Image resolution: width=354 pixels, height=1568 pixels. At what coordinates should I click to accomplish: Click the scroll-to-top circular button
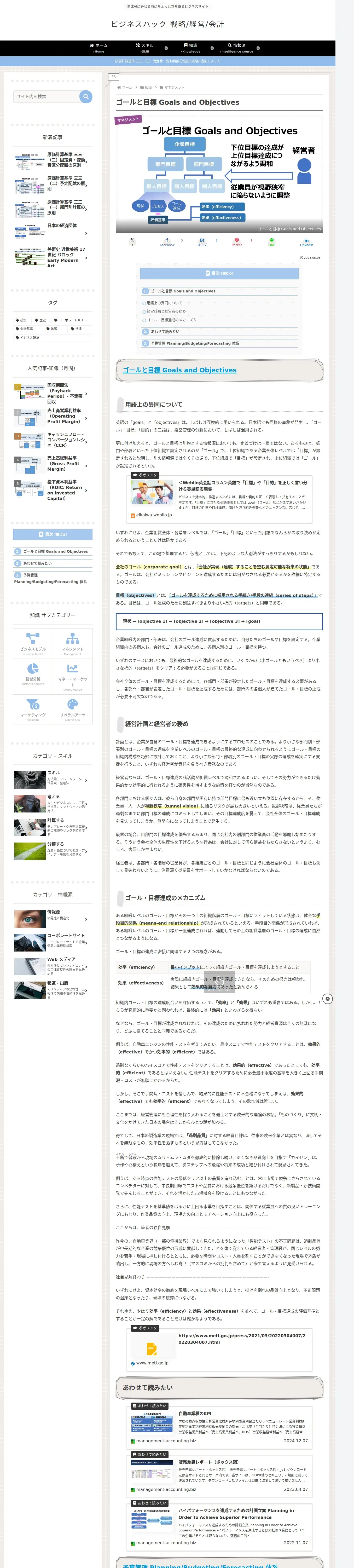327,999
